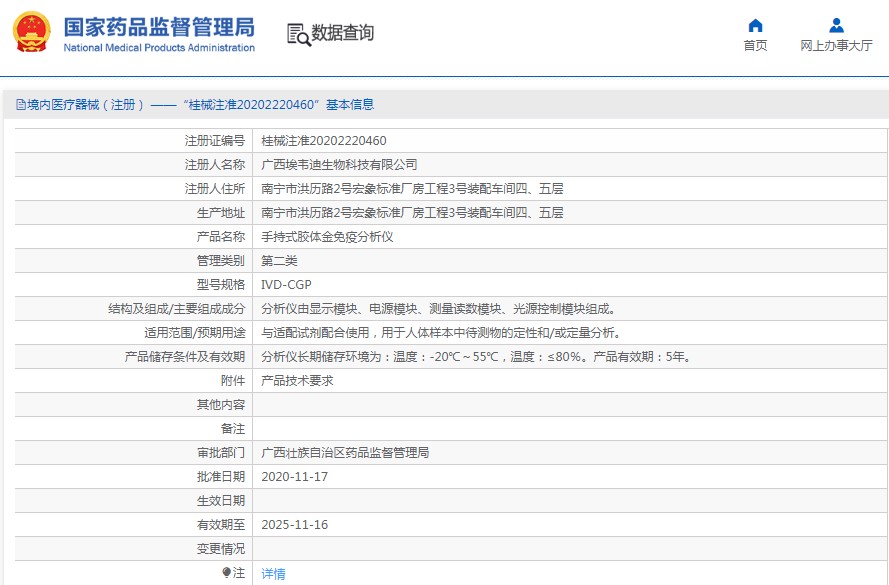Screen dimensions: 889x585
Task: Click the 型号规格 label
Action: (221, 285)
